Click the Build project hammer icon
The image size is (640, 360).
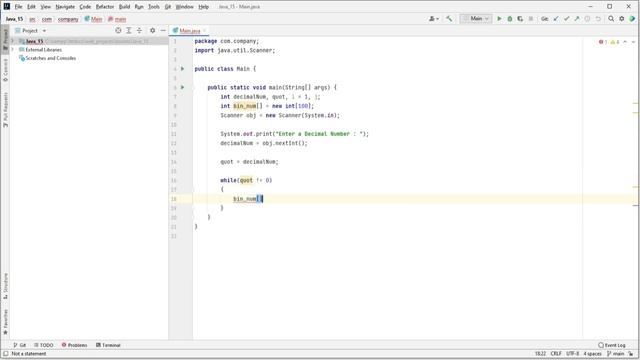[449, 19]
